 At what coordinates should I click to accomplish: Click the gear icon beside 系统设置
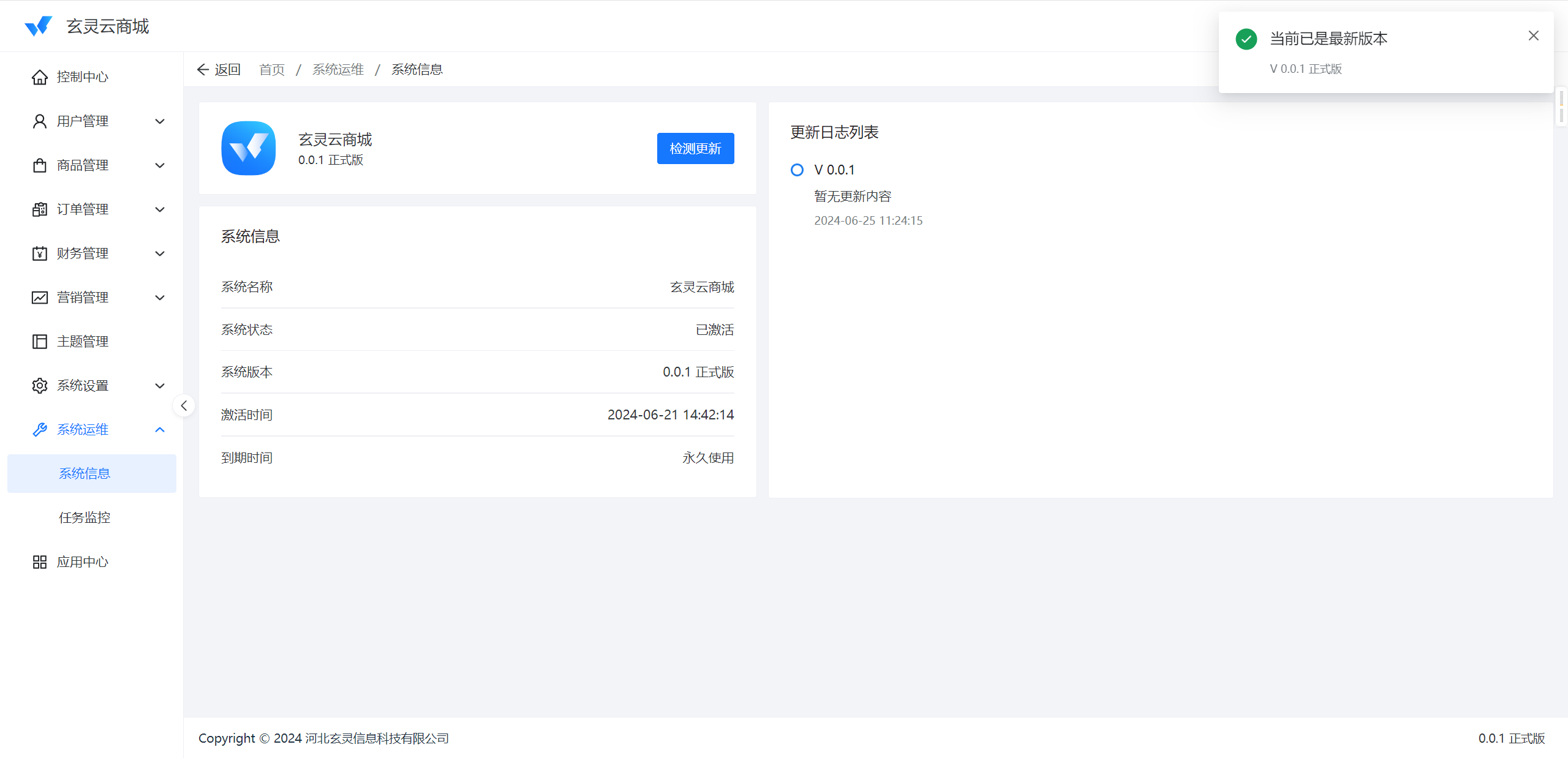[x=40, y=386]
